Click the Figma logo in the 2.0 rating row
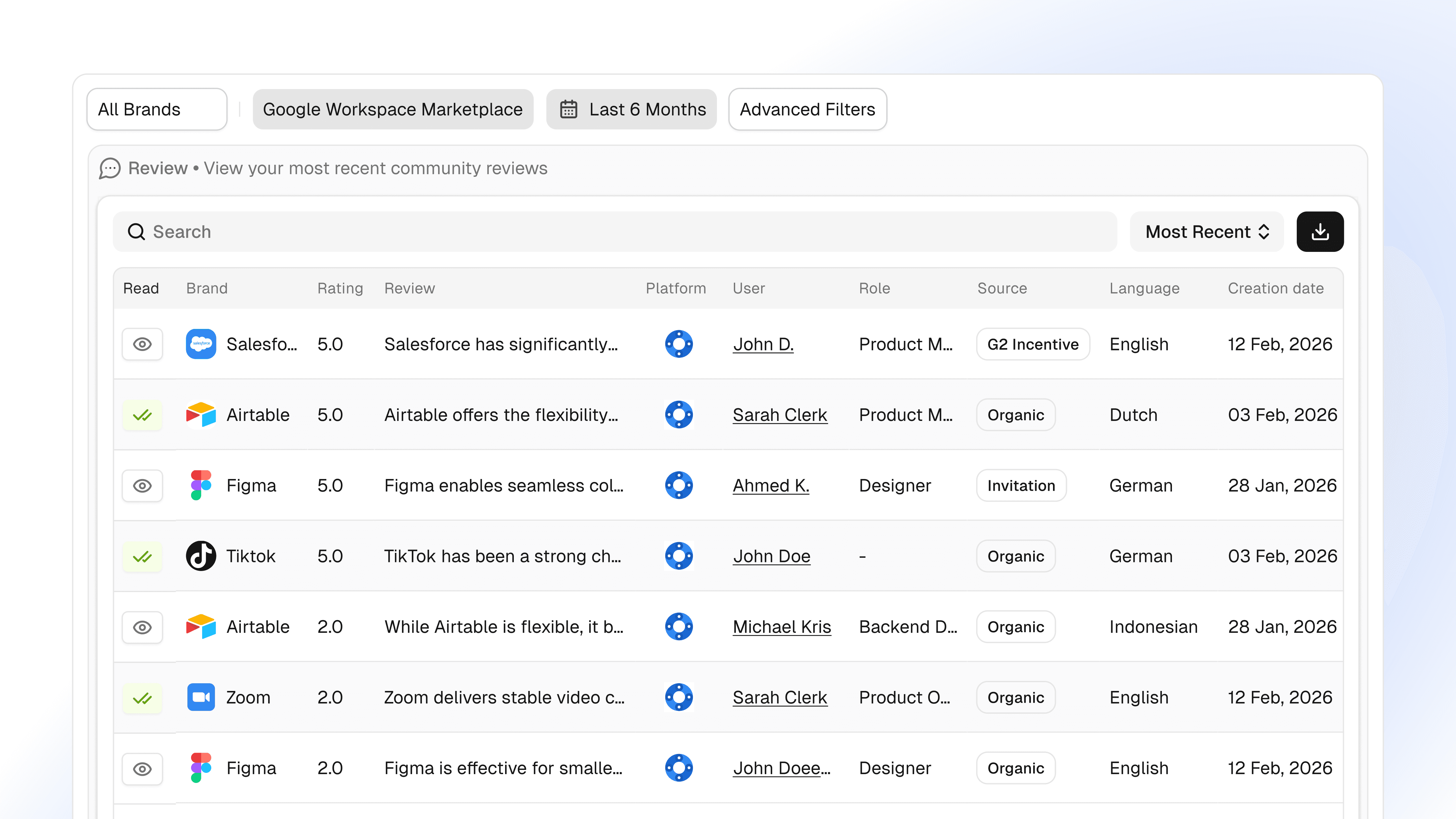 click(x=201, y=768)
